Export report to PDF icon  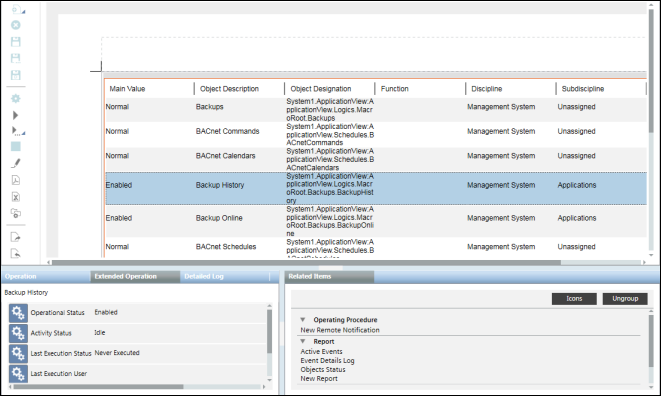[x=16, y=180]
